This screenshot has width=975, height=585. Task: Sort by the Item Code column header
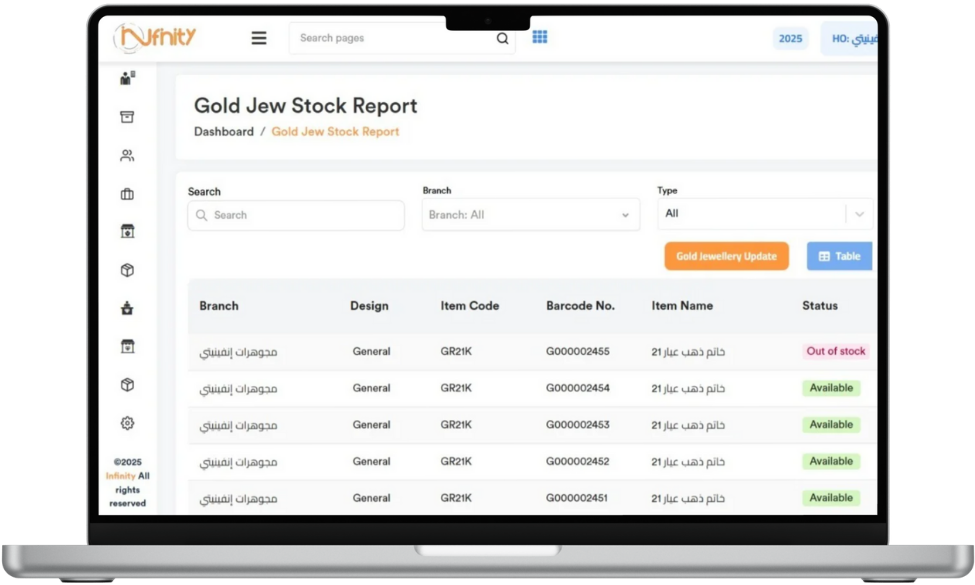pyautogui.click(x=469, y=306)
